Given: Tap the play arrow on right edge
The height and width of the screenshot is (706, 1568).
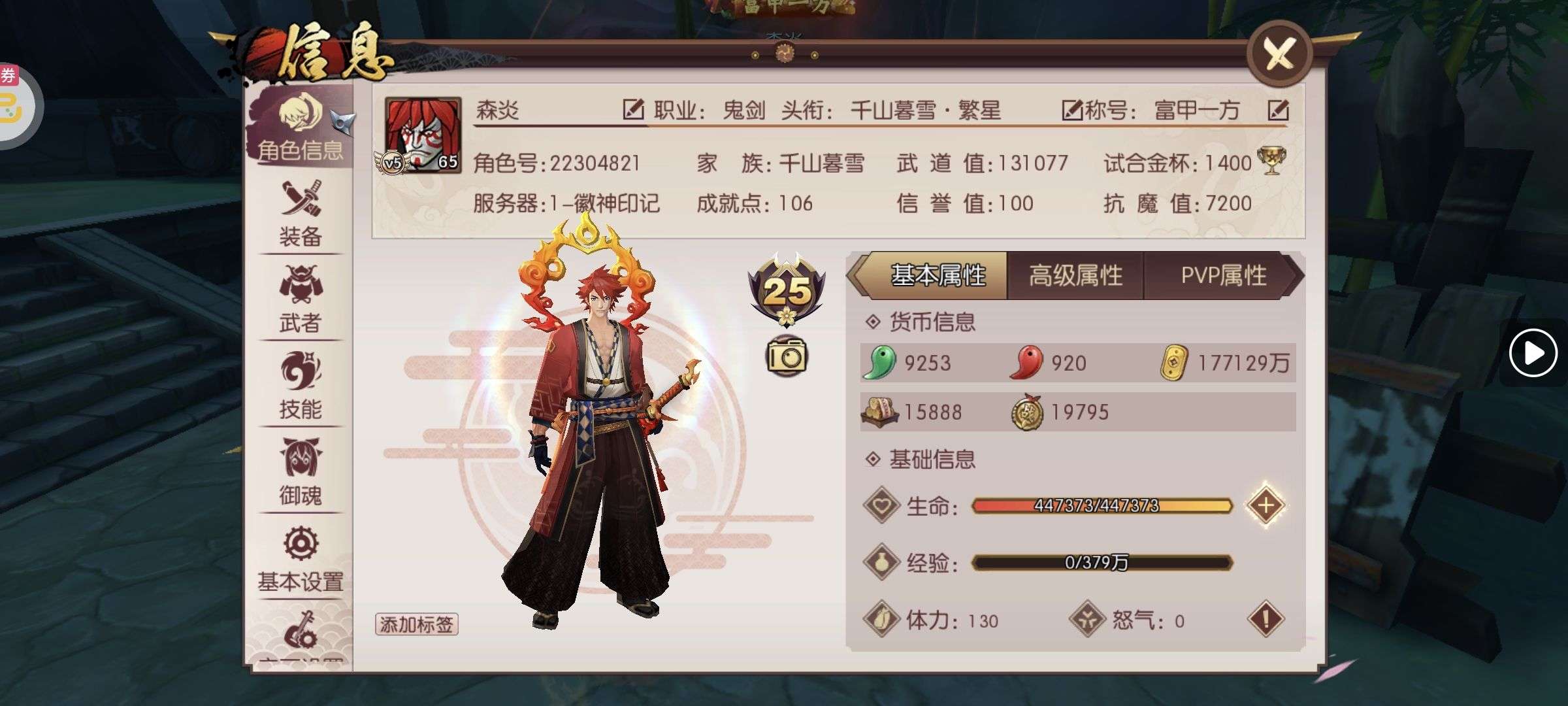Looking at the screenshot, I should [1533, 353].
